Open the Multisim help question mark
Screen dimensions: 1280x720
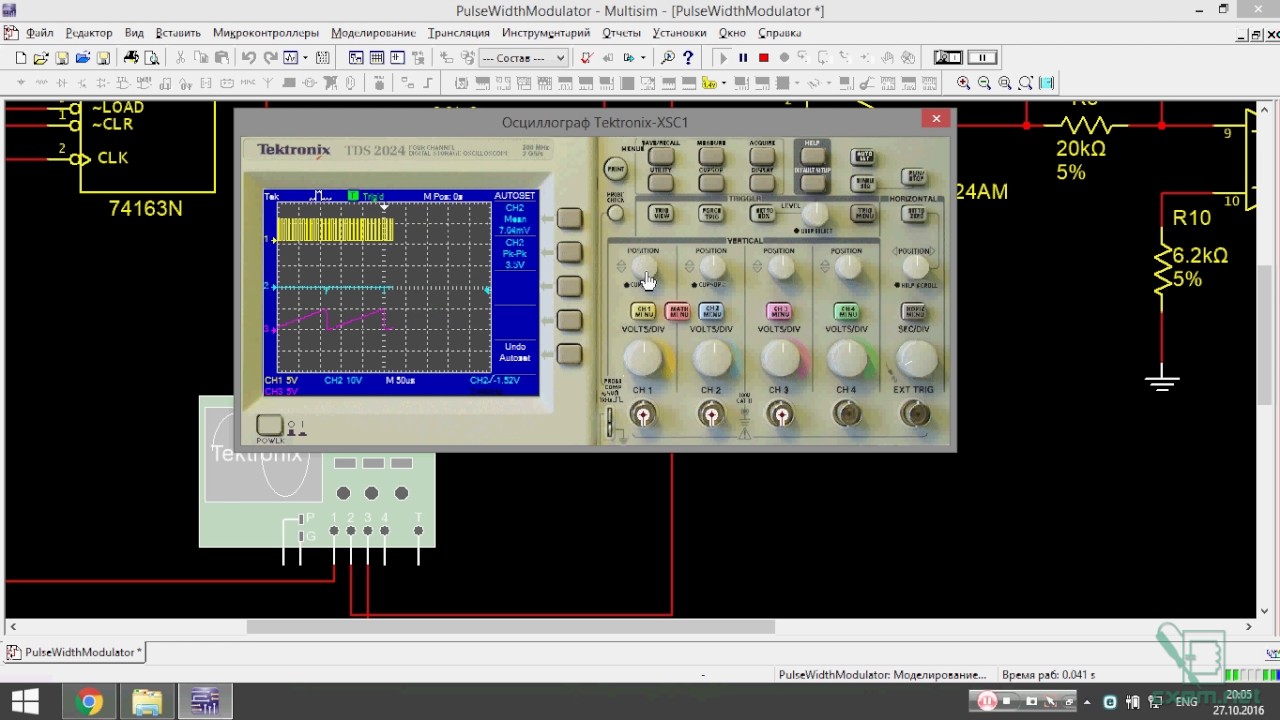click(688, 58)
